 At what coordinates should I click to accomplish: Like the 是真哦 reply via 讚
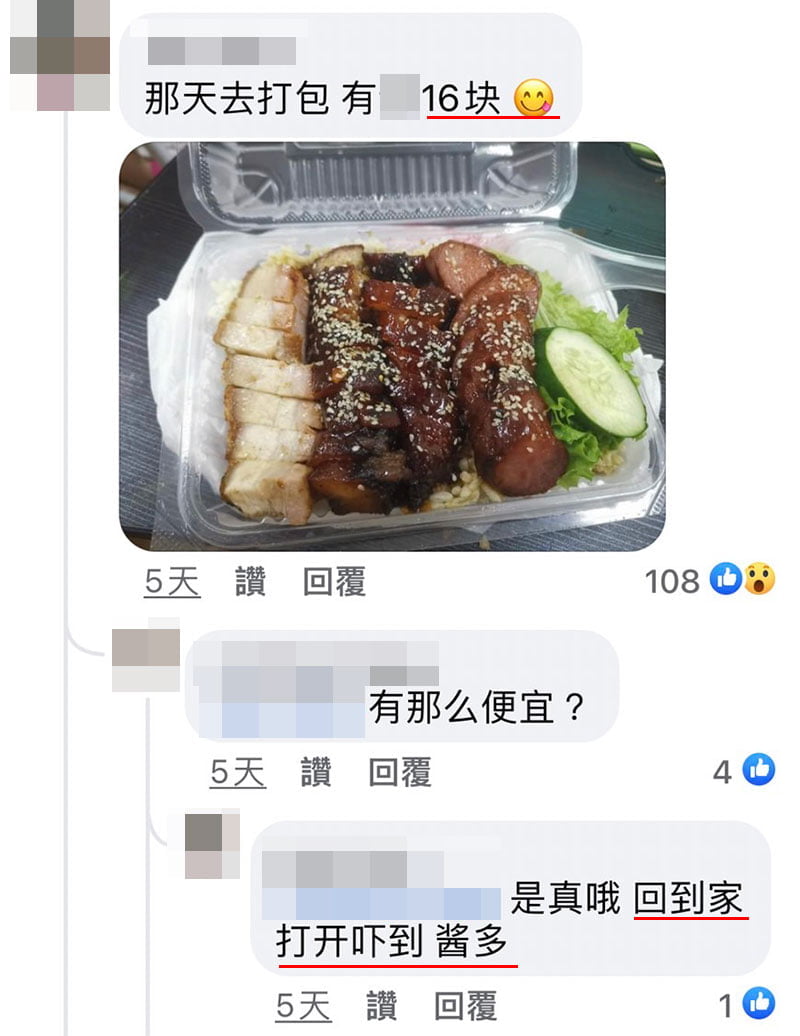pos(382,1006)
